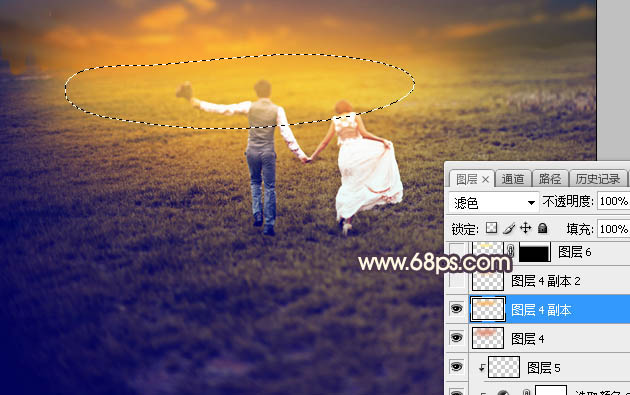Hide the 图层 4 layer
Screen dimensions: 630x395
tap(456, 338)
